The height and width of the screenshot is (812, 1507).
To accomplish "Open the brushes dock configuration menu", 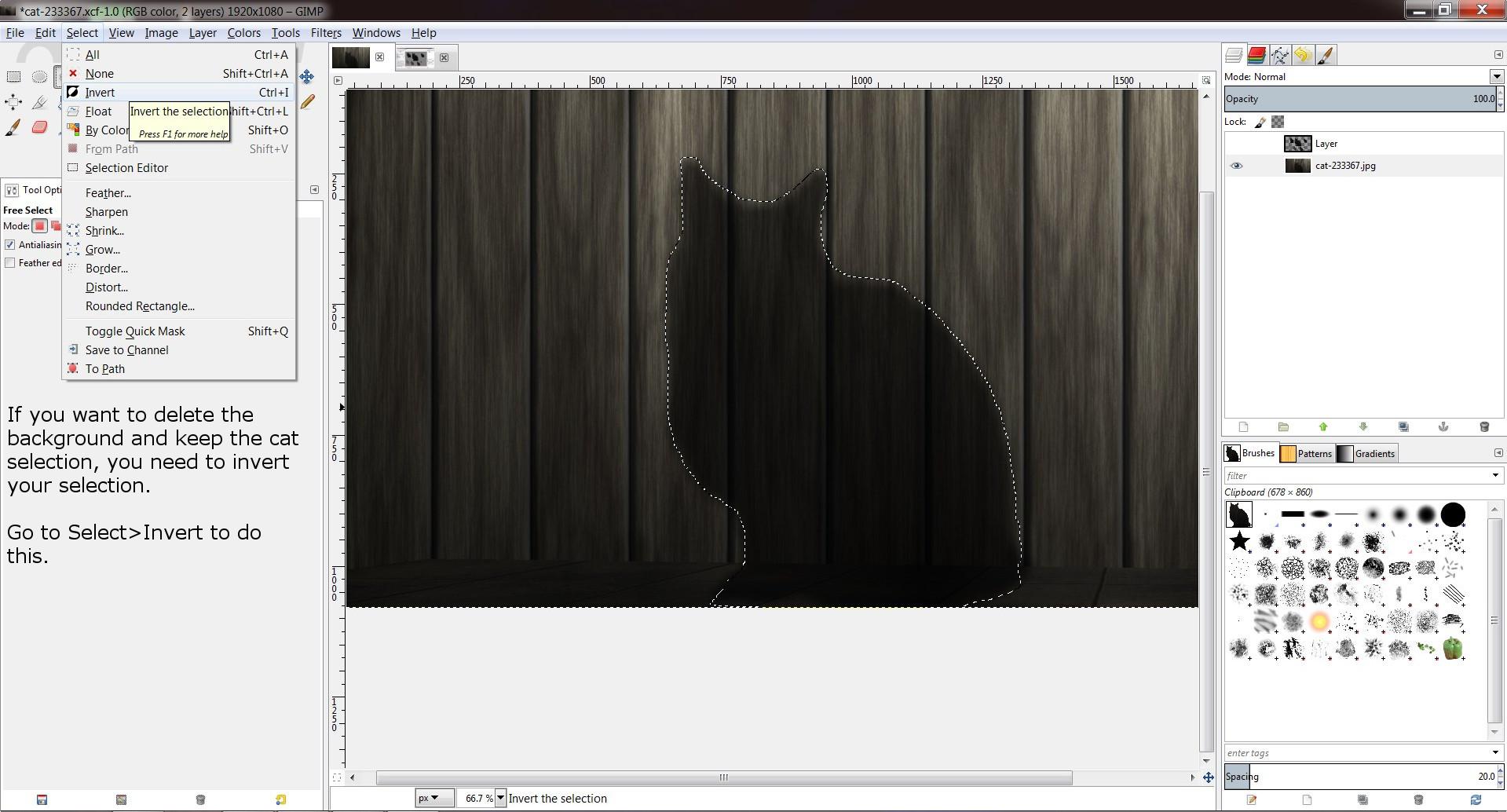I will [x=1498, y=453].
